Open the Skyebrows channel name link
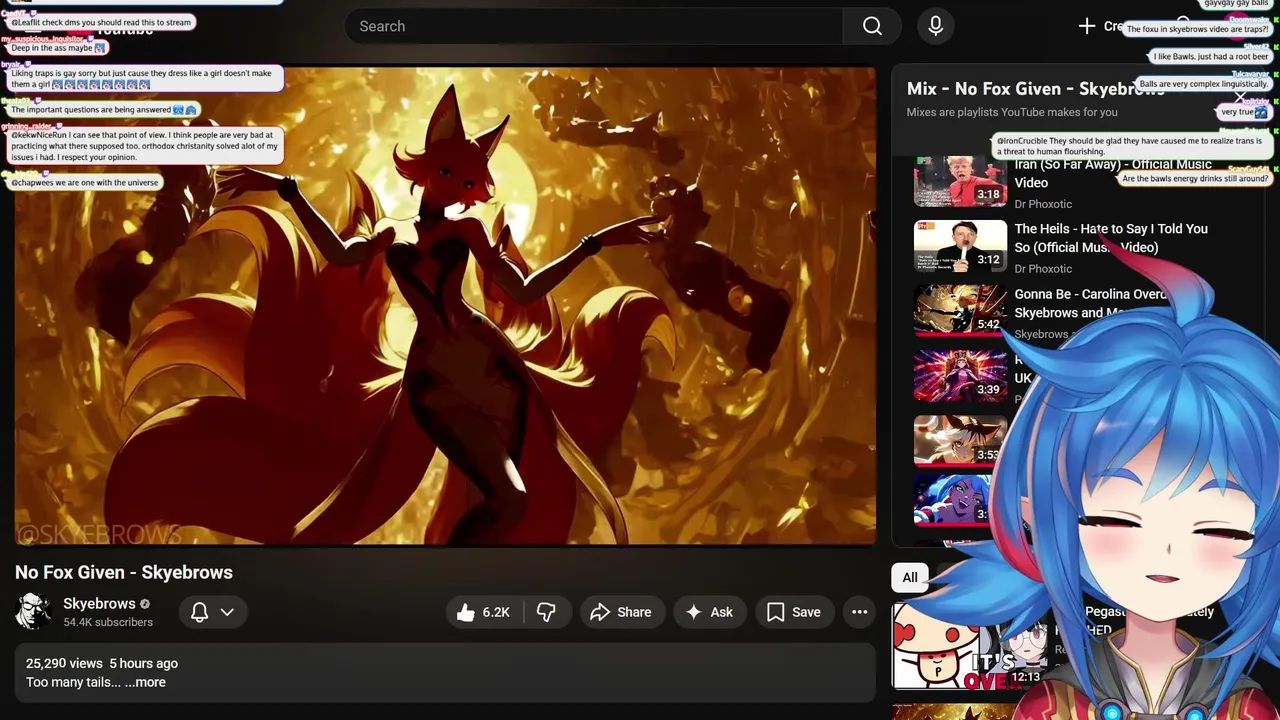This screenshot has width=1280, height=720. tap(99, 604)
